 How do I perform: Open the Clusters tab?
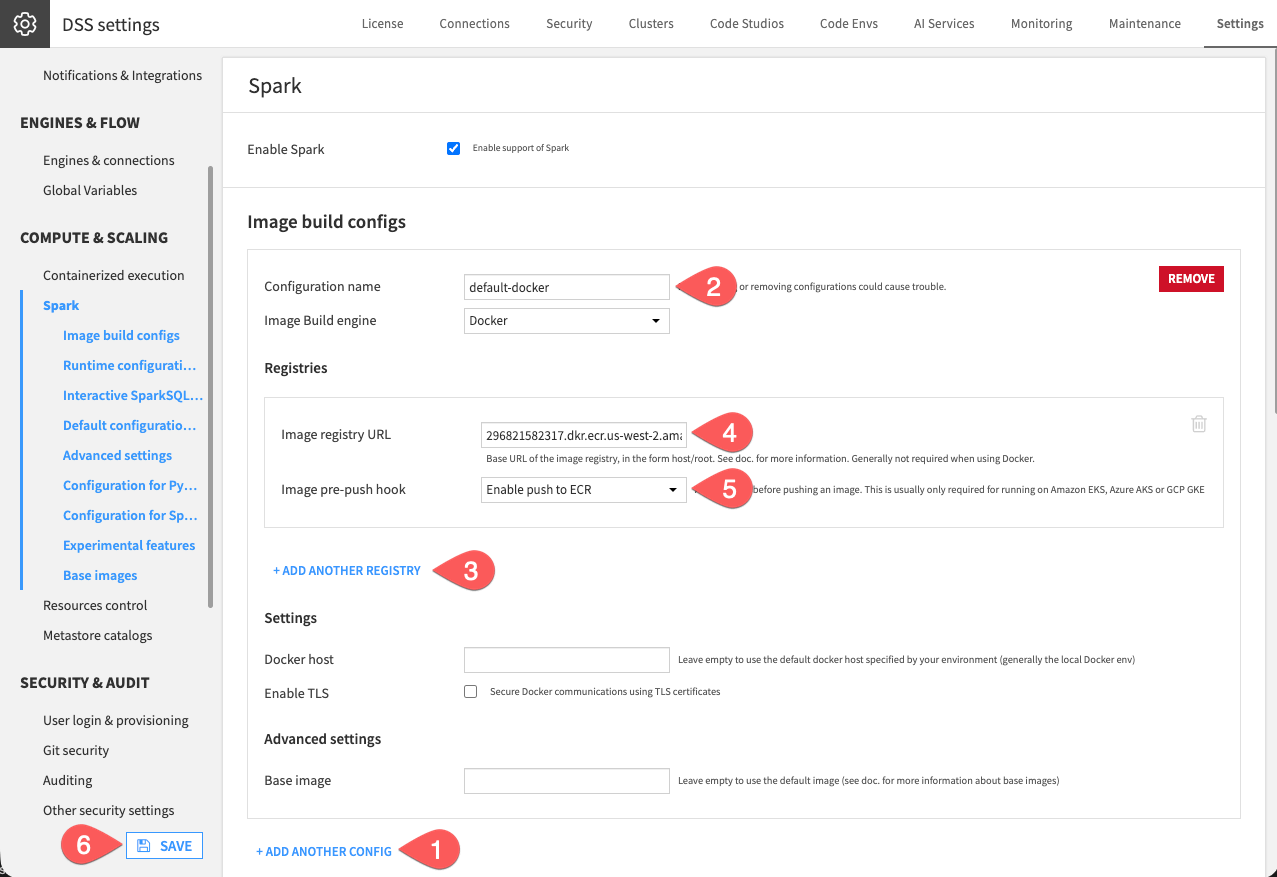[x=651, y=24]
